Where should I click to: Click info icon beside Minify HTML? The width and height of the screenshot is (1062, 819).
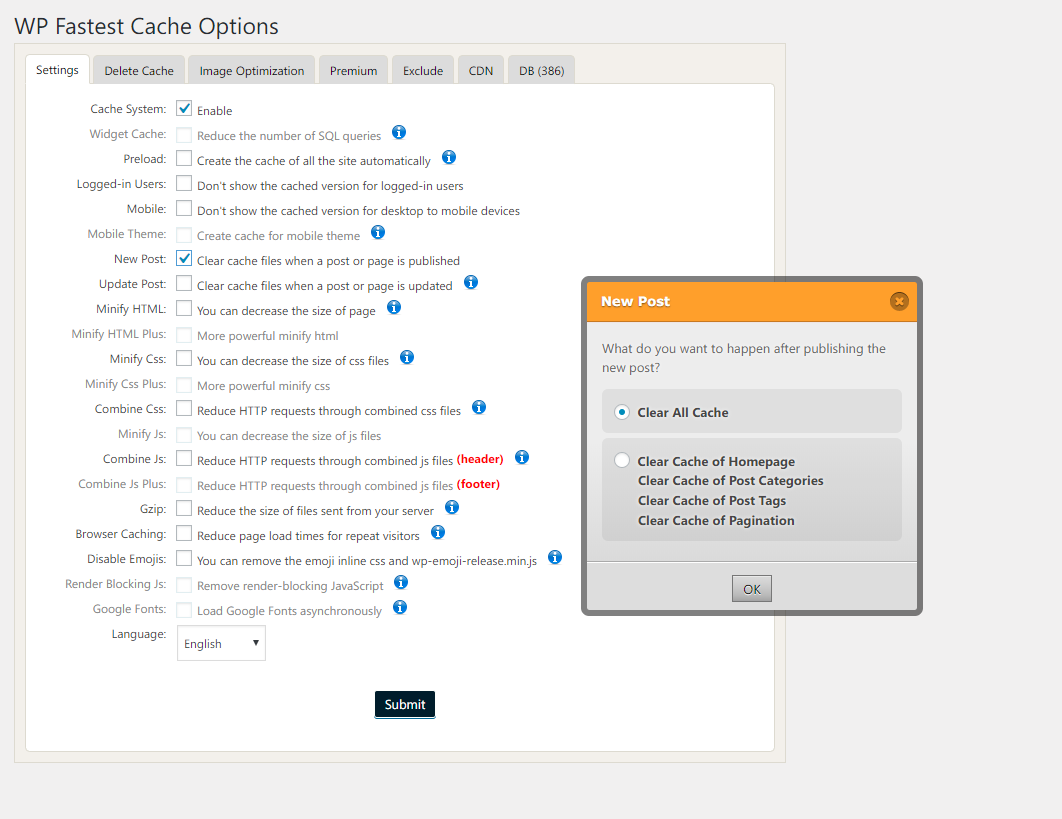coord(394,307)
